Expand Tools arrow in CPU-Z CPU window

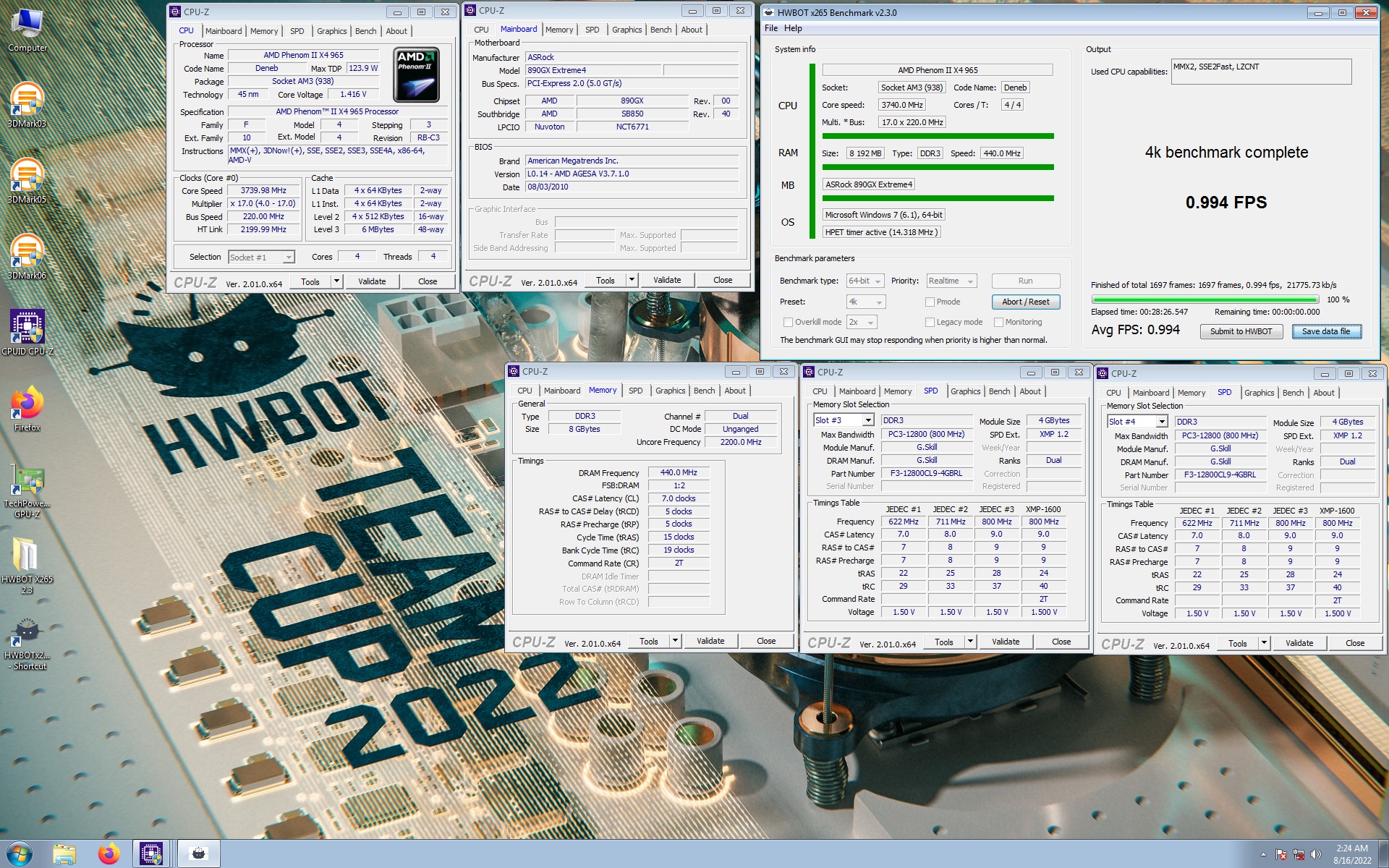coord(336,281)
